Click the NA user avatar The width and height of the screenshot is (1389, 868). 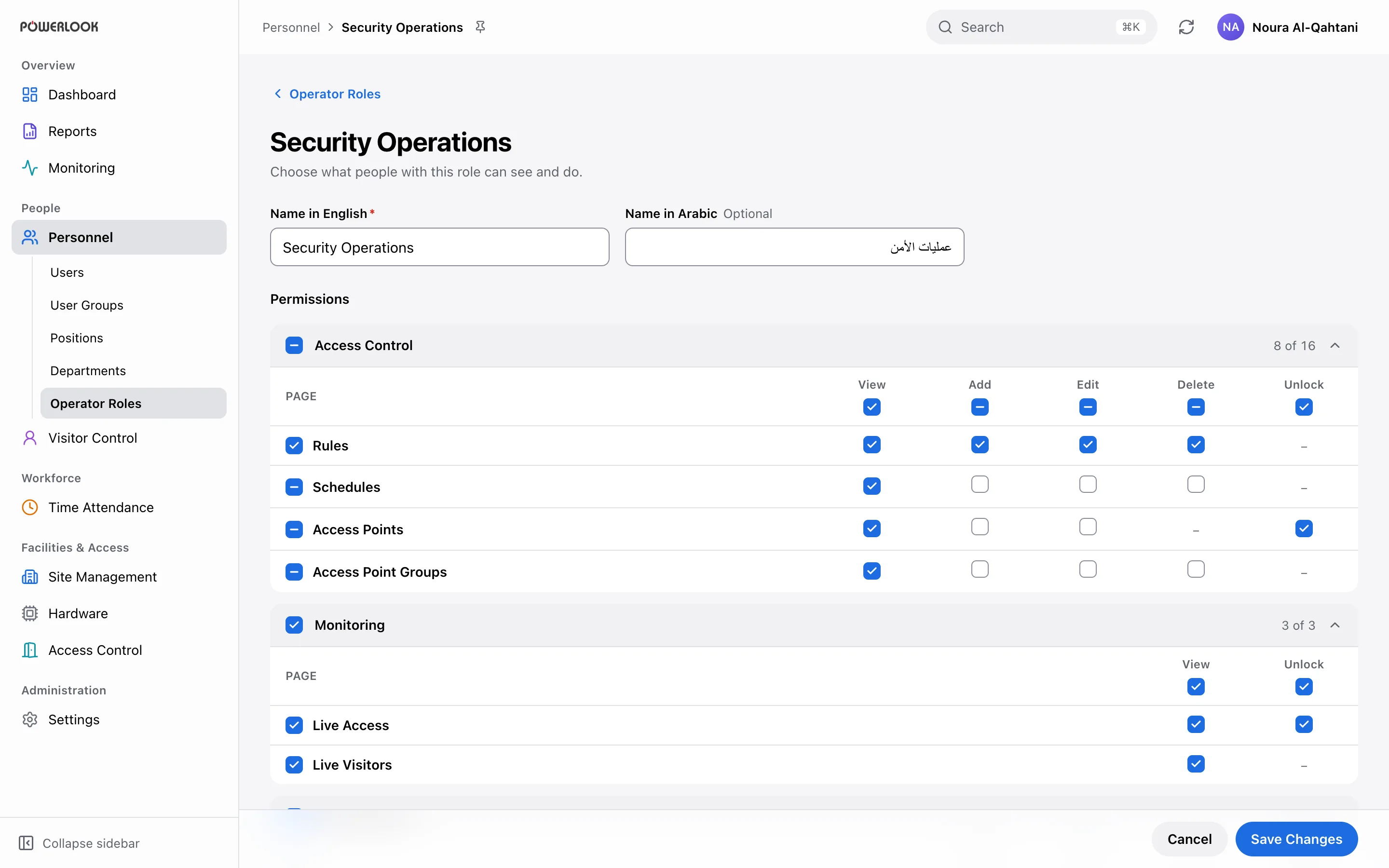(x=1231, y=27)
